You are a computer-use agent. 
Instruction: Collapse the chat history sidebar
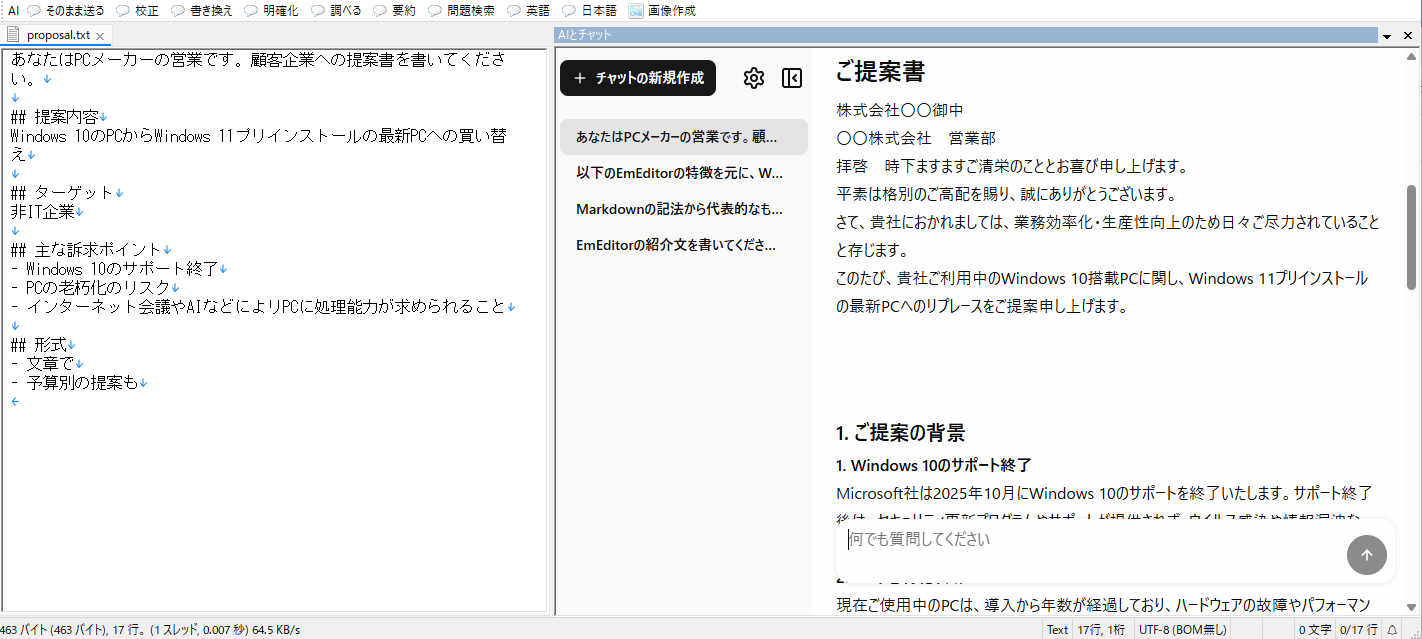coord(791,78)
